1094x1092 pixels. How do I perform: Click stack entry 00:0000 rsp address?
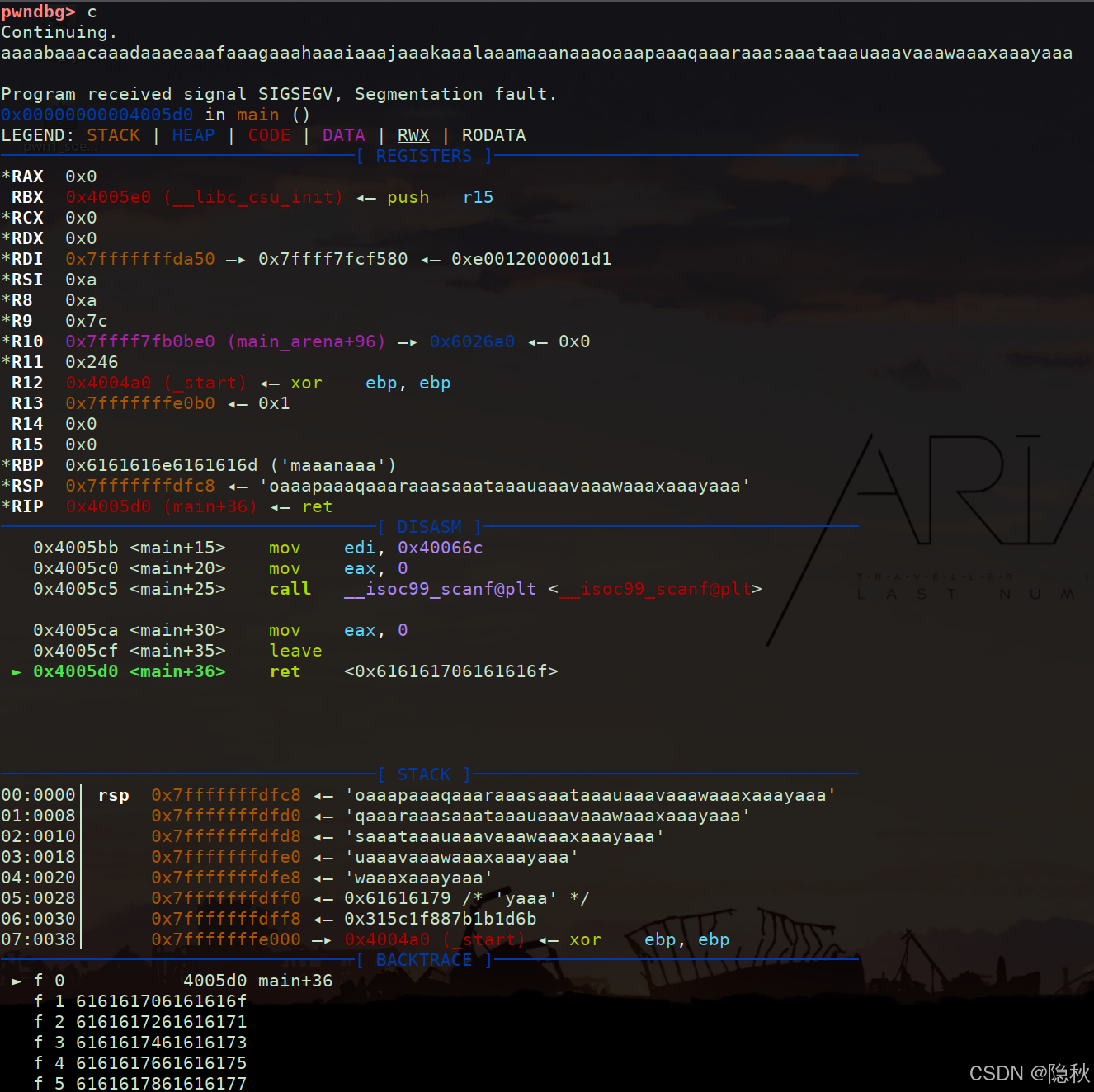pyautogui.click(x=226, y=795)
